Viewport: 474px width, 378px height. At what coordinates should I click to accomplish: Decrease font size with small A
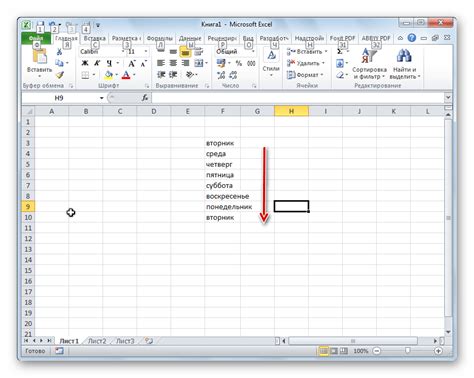tap(144, 63)
